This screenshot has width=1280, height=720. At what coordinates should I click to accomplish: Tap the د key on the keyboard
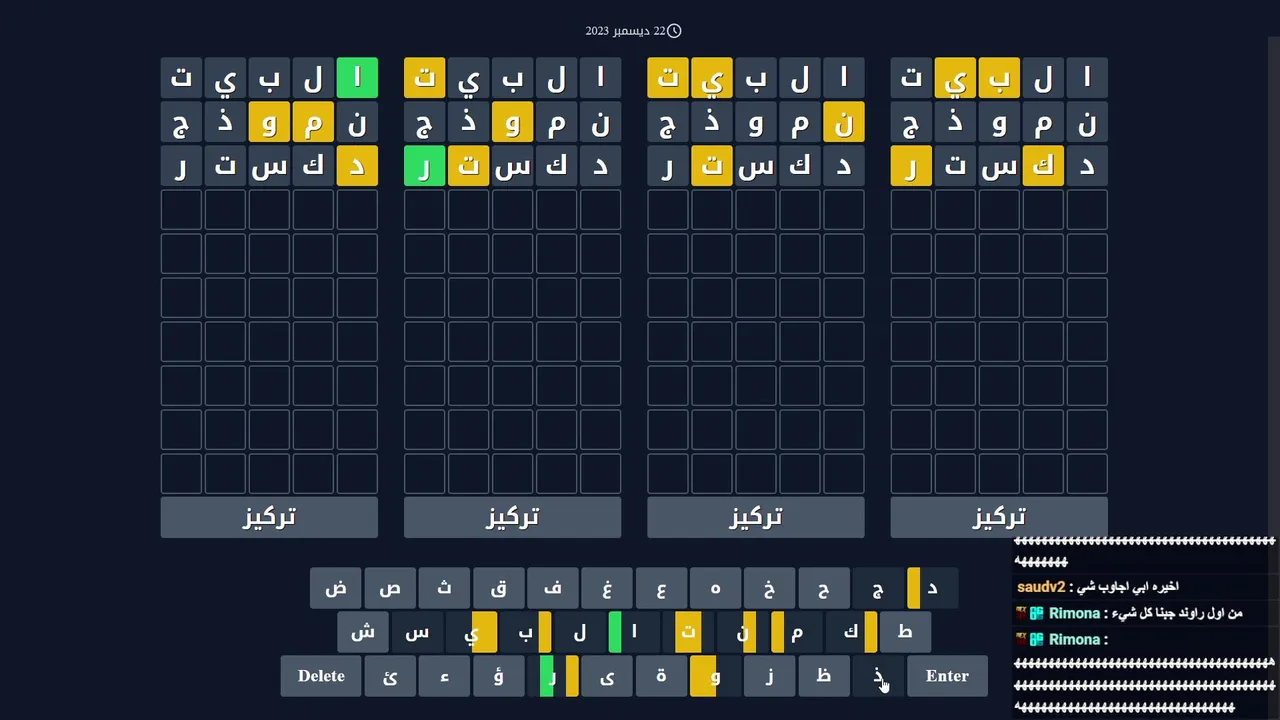[x=932, y=588]
